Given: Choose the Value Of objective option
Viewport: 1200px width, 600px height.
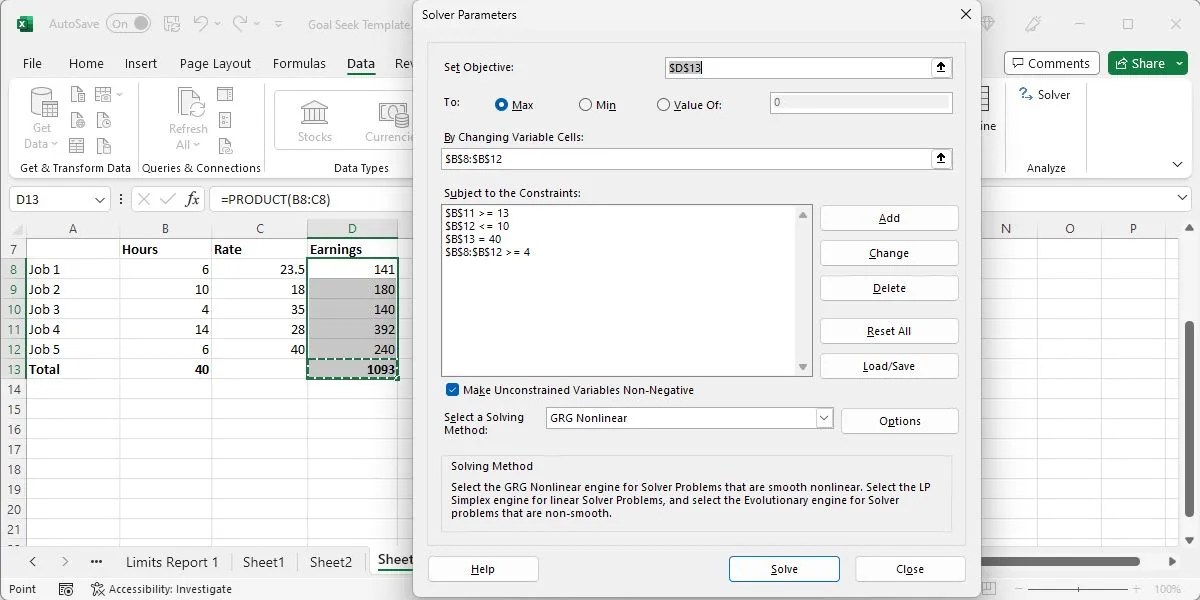Looking at the screenshot, I should coord(663,104).
